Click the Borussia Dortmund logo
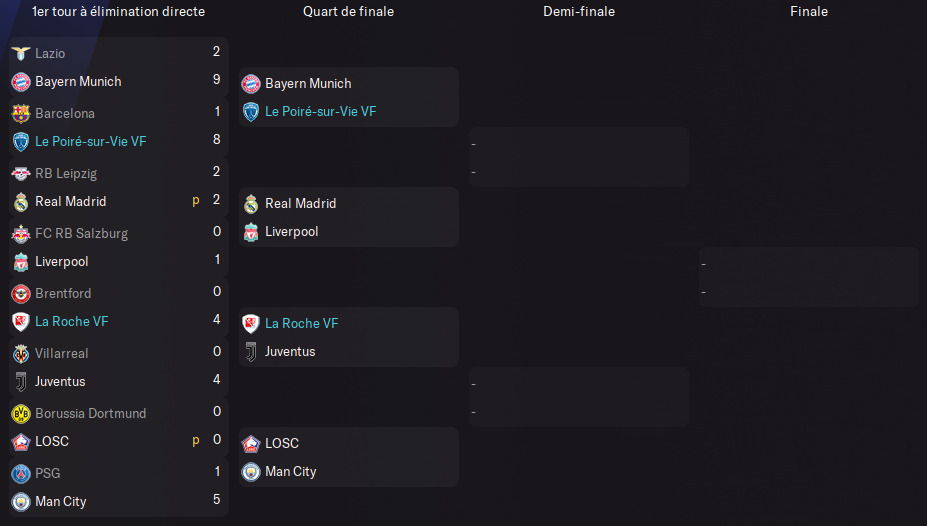 pyautogui.click(x=20, y=413)
